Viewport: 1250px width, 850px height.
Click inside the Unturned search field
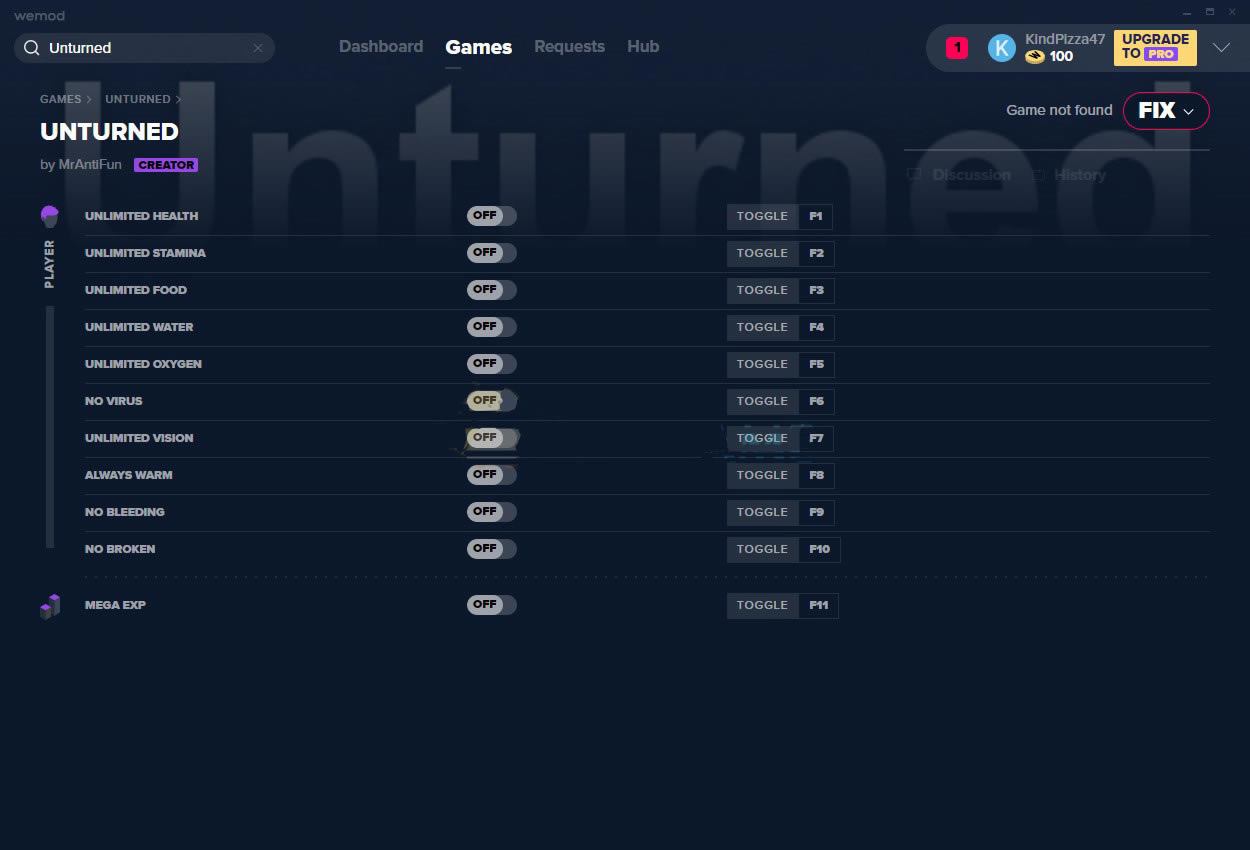(140, 47)
